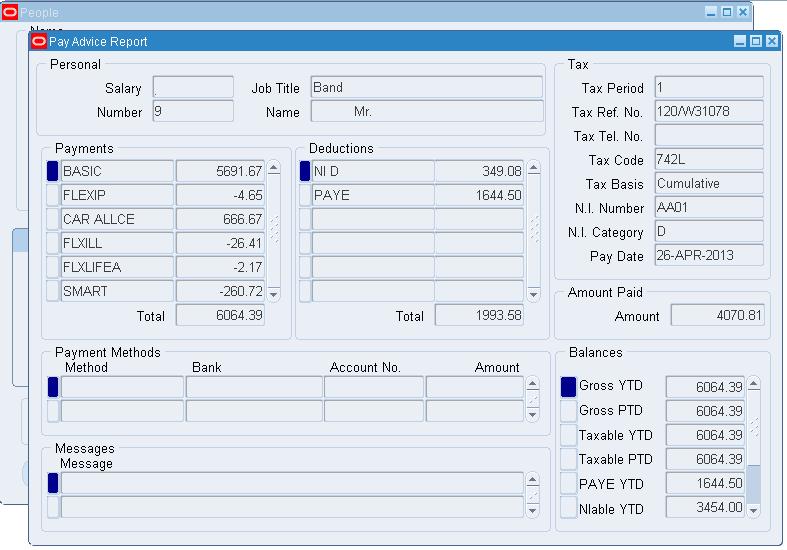Click the first Message text field

tap(292, 483)
